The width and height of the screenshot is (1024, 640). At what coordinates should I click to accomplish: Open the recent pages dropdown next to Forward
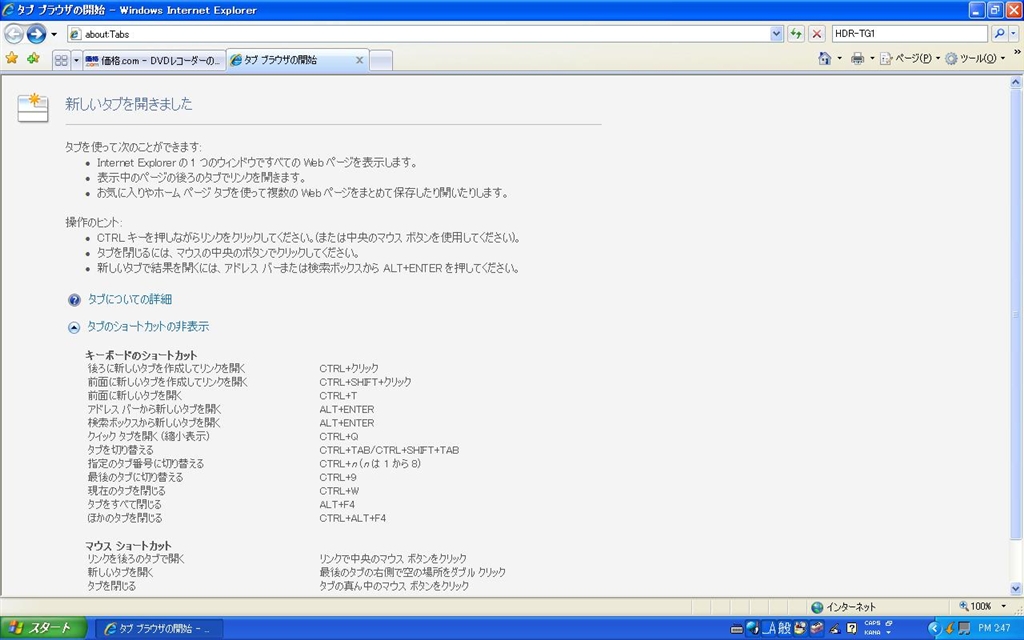(x=54, y=34)
